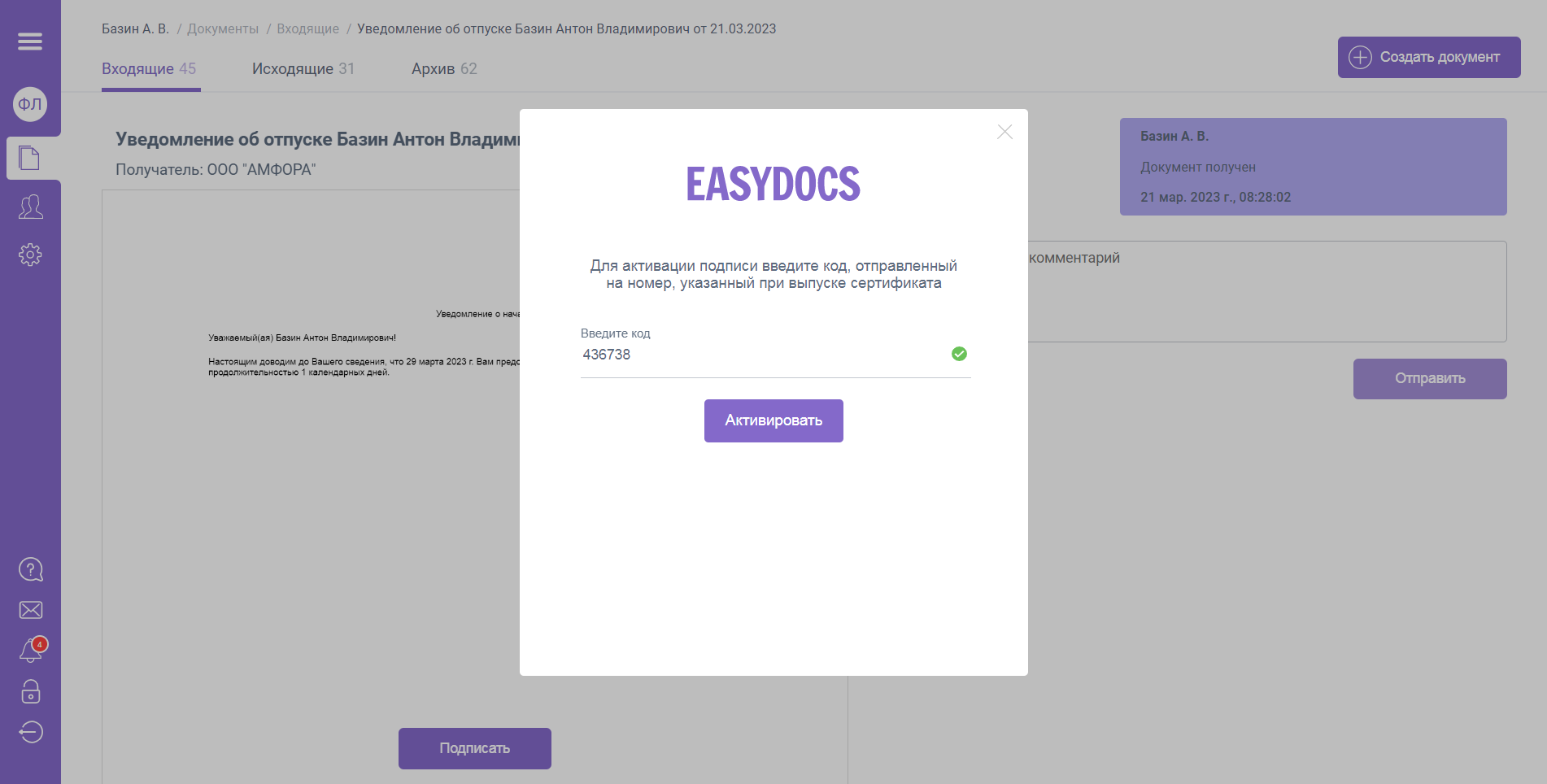Image resolution: width=1547 pixels, height=784 pixels.
Task: Switch to the Входящие tab
Action: [150, 68]
